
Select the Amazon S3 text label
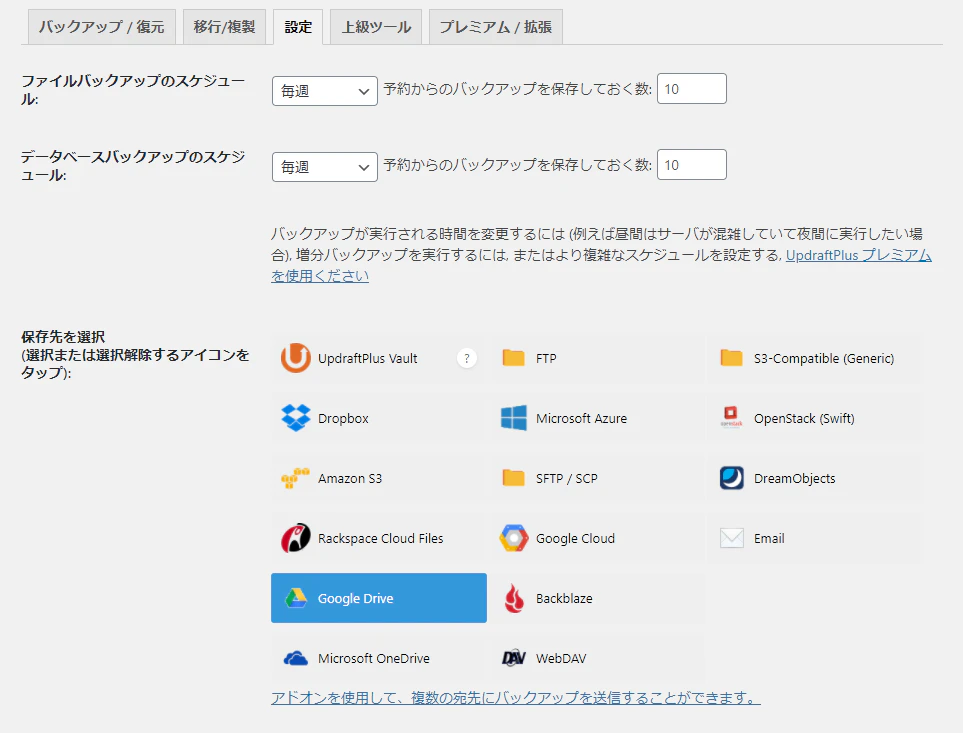pos(350,478)
